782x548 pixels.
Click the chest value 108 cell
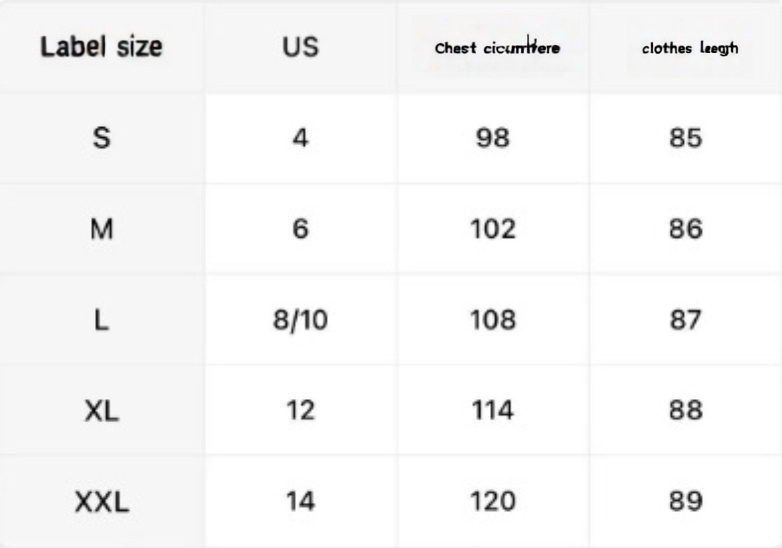coord(492,320)
